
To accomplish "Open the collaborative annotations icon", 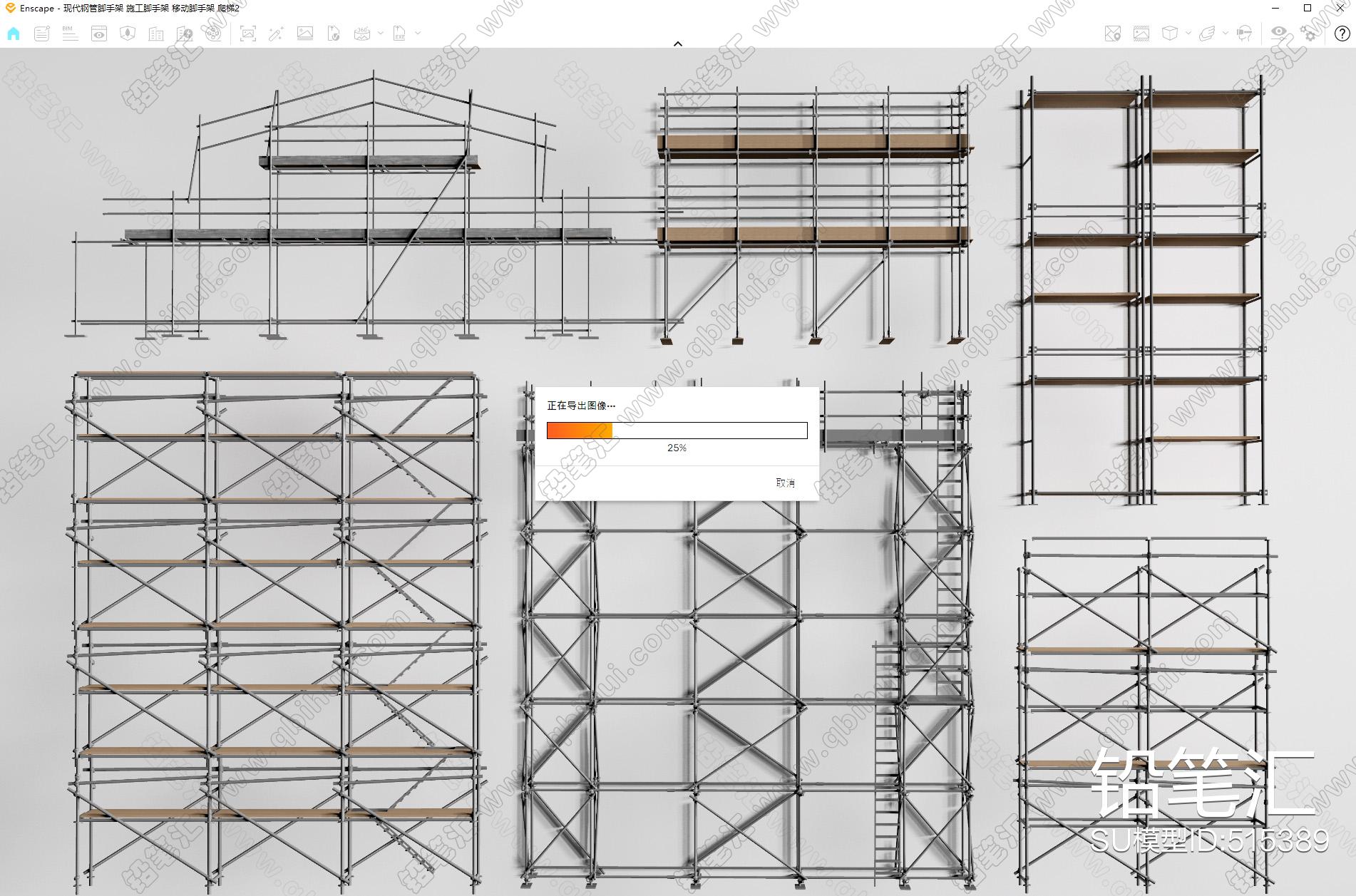I will click(x=42, y=34).
